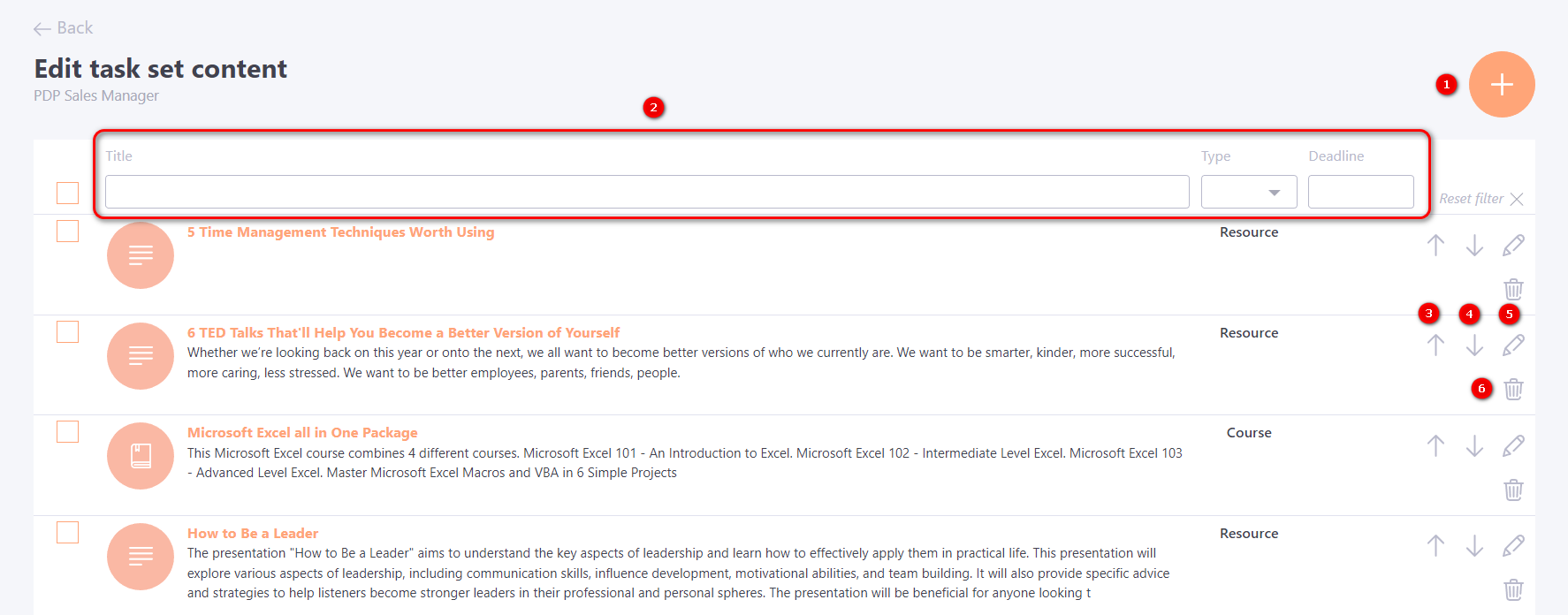The height and width of the screenshot is (615, 1568).
Task: Go Back to previous page
Action: tap(64, 28)
